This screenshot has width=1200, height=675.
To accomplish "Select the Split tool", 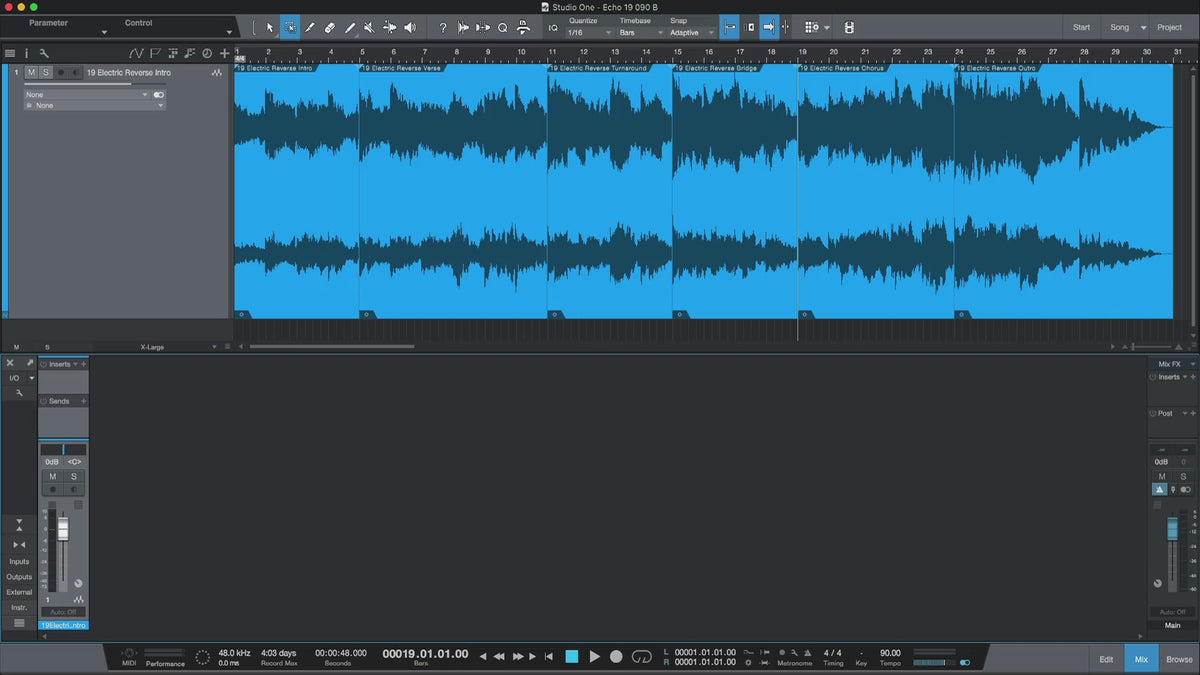I will [x=309, y=28].
